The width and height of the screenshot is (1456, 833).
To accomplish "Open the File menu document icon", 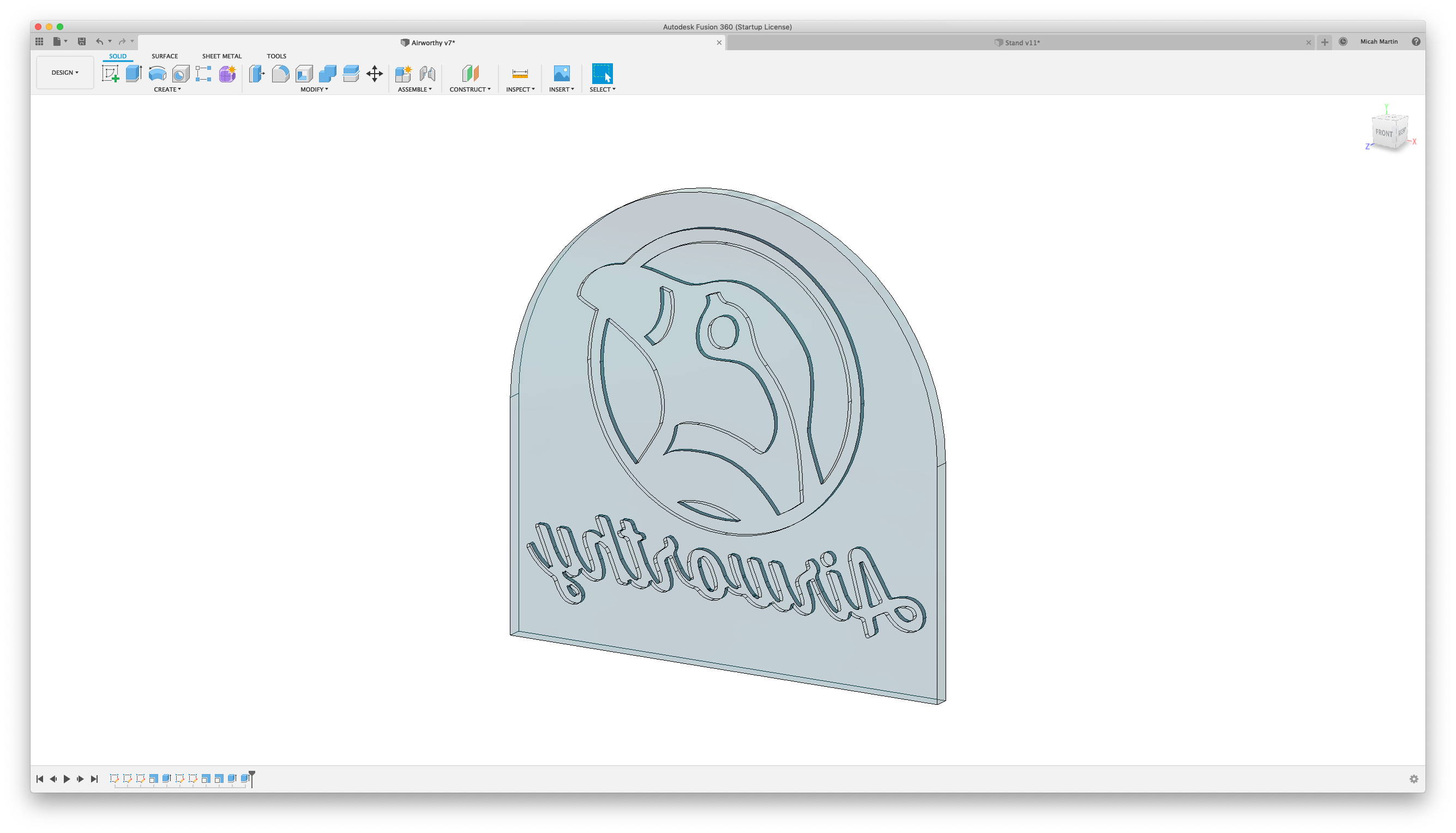I will pyautogui.click(x=57, y=41).
